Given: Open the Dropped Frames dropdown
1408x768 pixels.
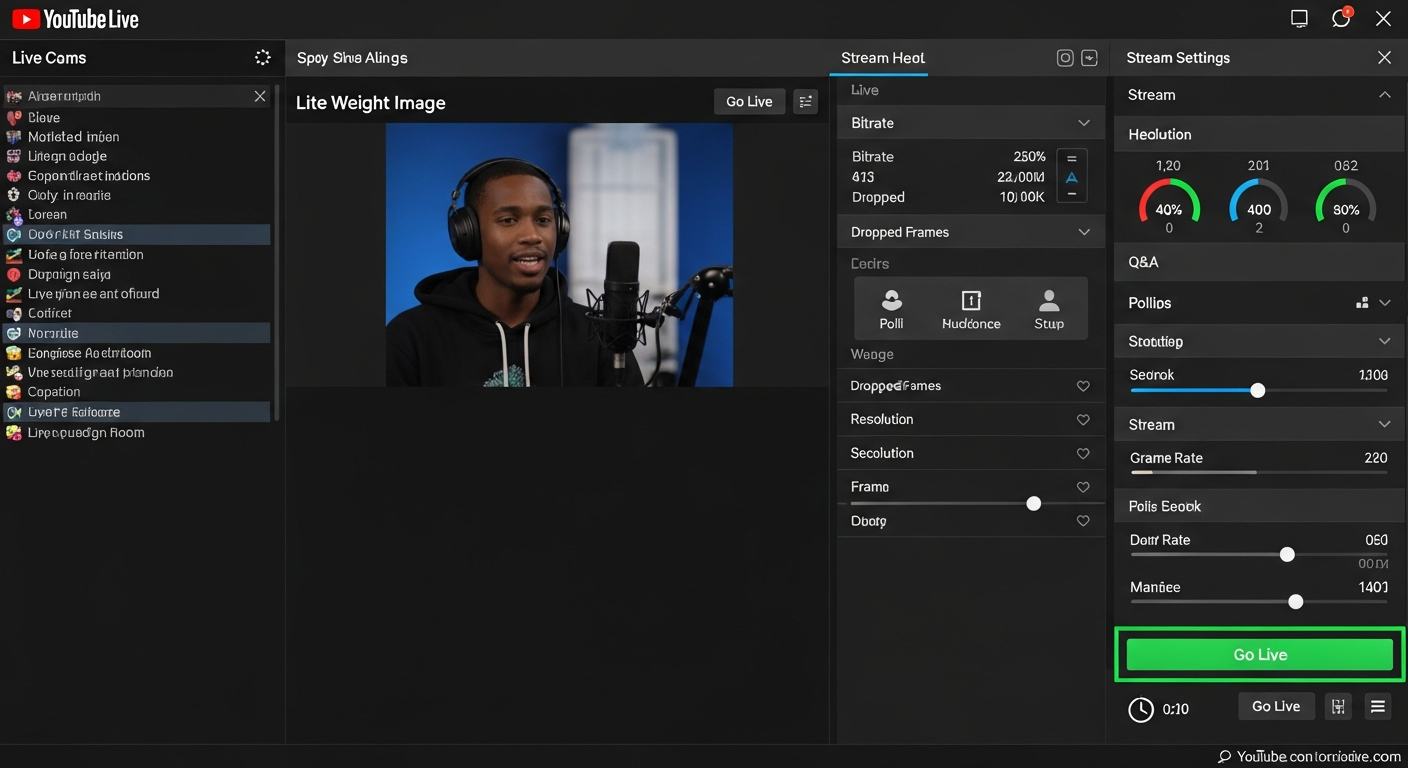Looking at the screenshot, I should pos(1084,231).
